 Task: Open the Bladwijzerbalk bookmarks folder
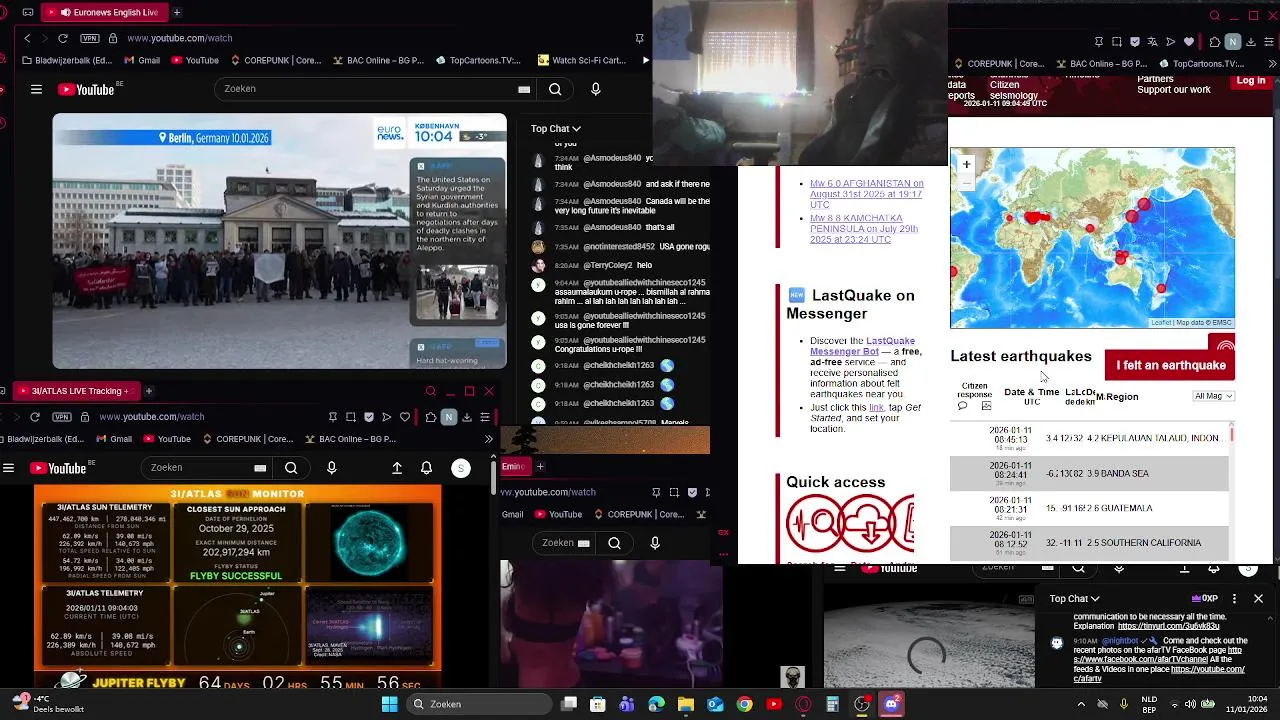pos(66,60)
